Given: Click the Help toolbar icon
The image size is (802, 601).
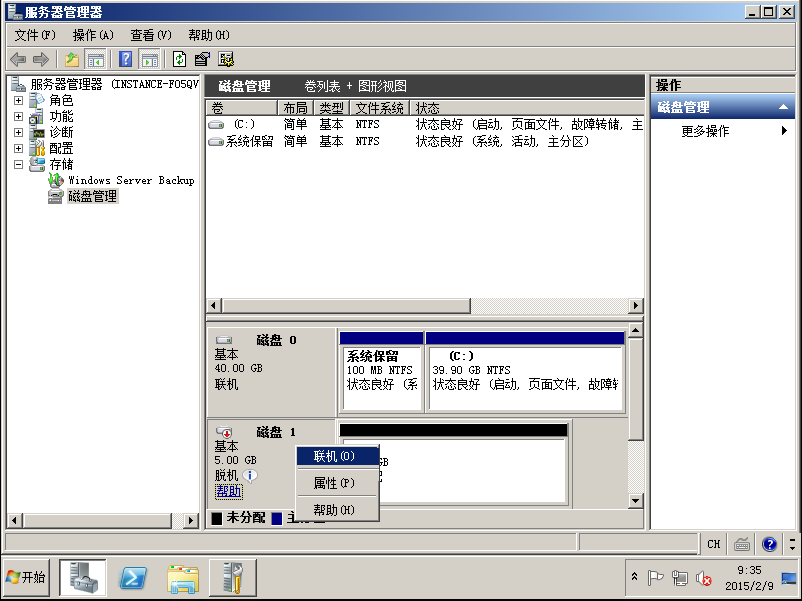Looking at the screenshot, I should point(126,59).
